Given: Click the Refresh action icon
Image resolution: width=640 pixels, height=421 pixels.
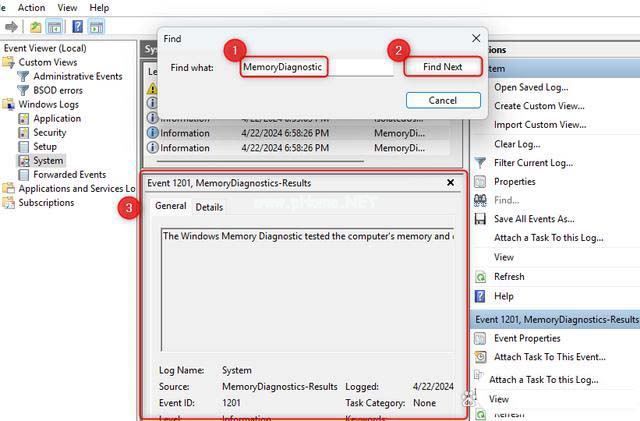Looking at the screenshot, I should [x=480, y=277].
